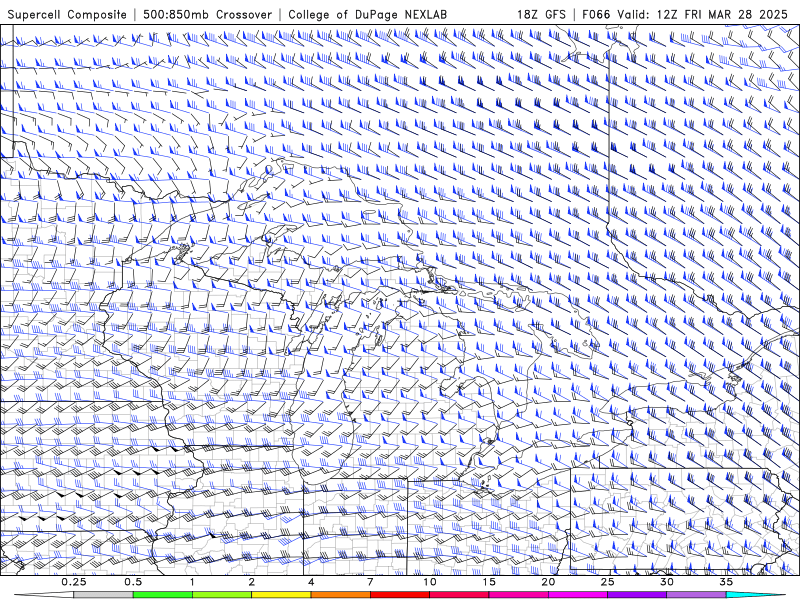This screenshot has height=600, width=800.
Task: Click the yellow color bar segment
Action: coord(281,595)
